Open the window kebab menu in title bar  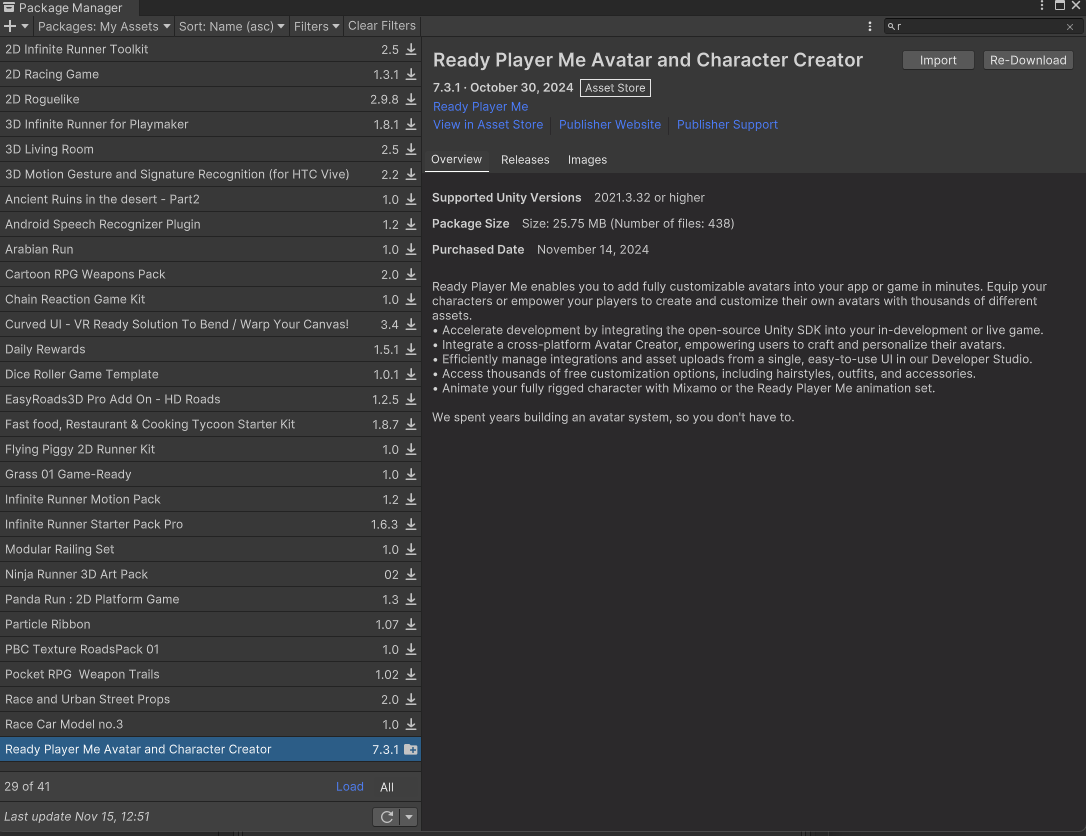(1042, 6)
